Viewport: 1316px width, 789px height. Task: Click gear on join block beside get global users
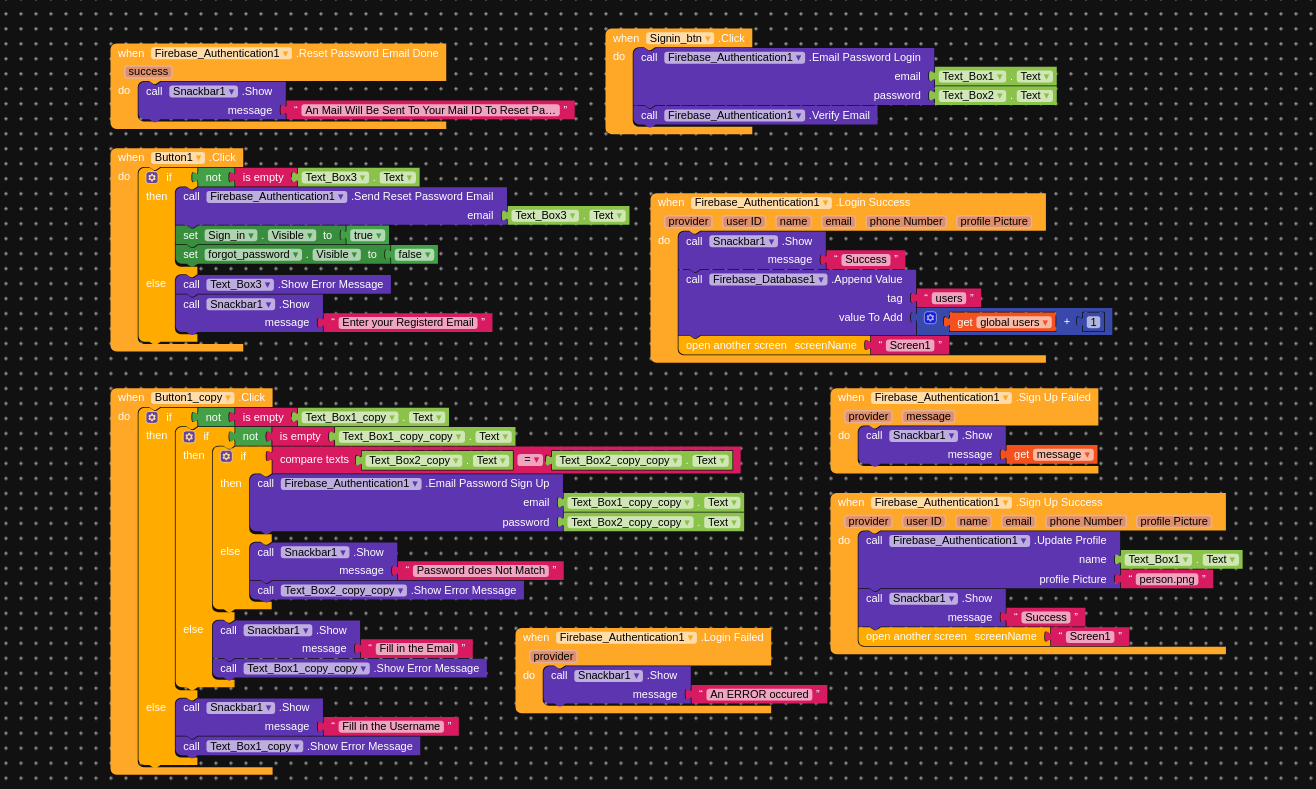(x=930, y=318)
